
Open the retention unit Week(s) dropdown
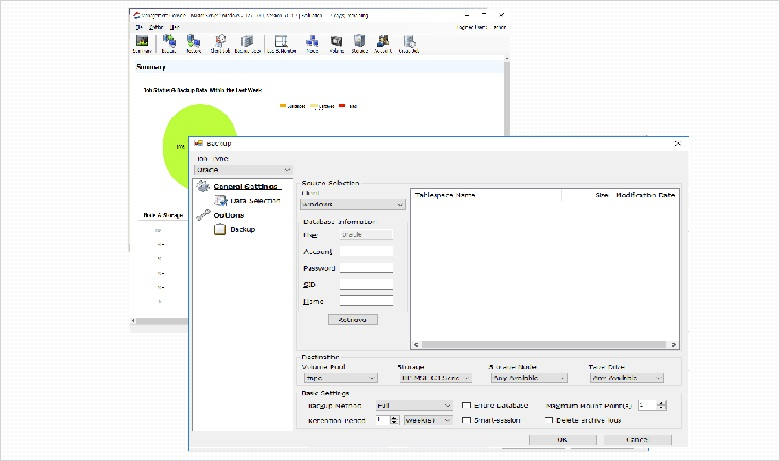(x=428, y=421)
